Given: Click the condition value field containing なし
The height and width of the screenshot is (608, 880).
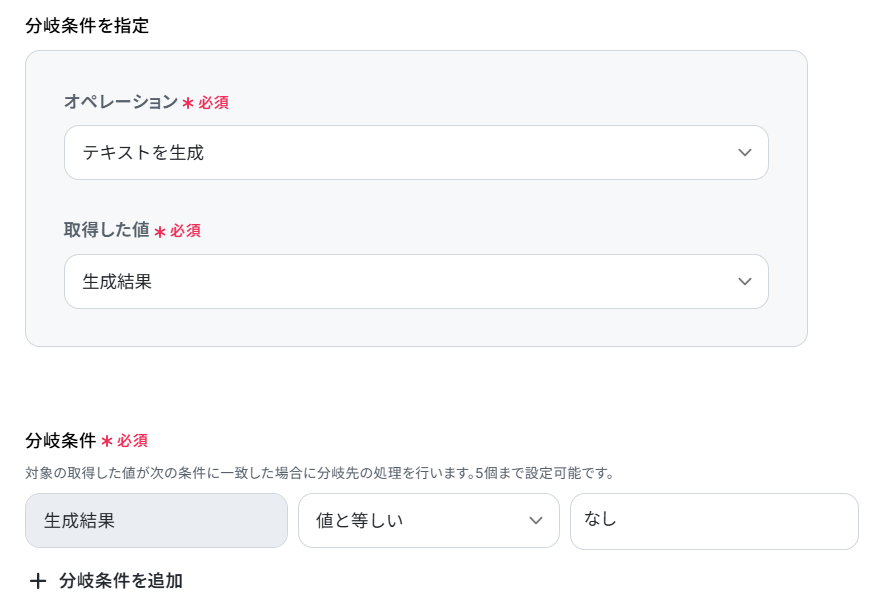Looking at the screenshot, I should click(x=713, y=521).
